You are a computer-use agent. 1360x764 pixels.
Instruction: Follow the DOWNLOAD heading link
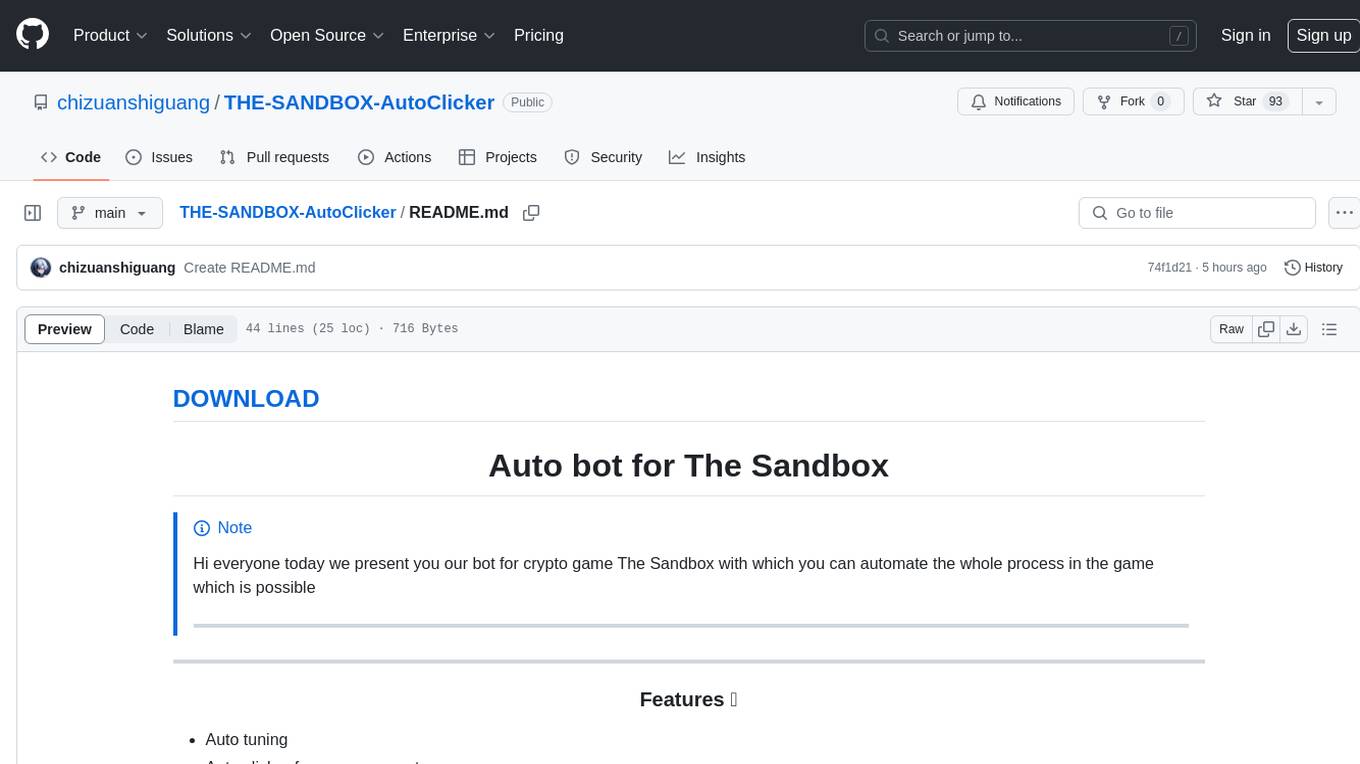(x=246, y=398)
